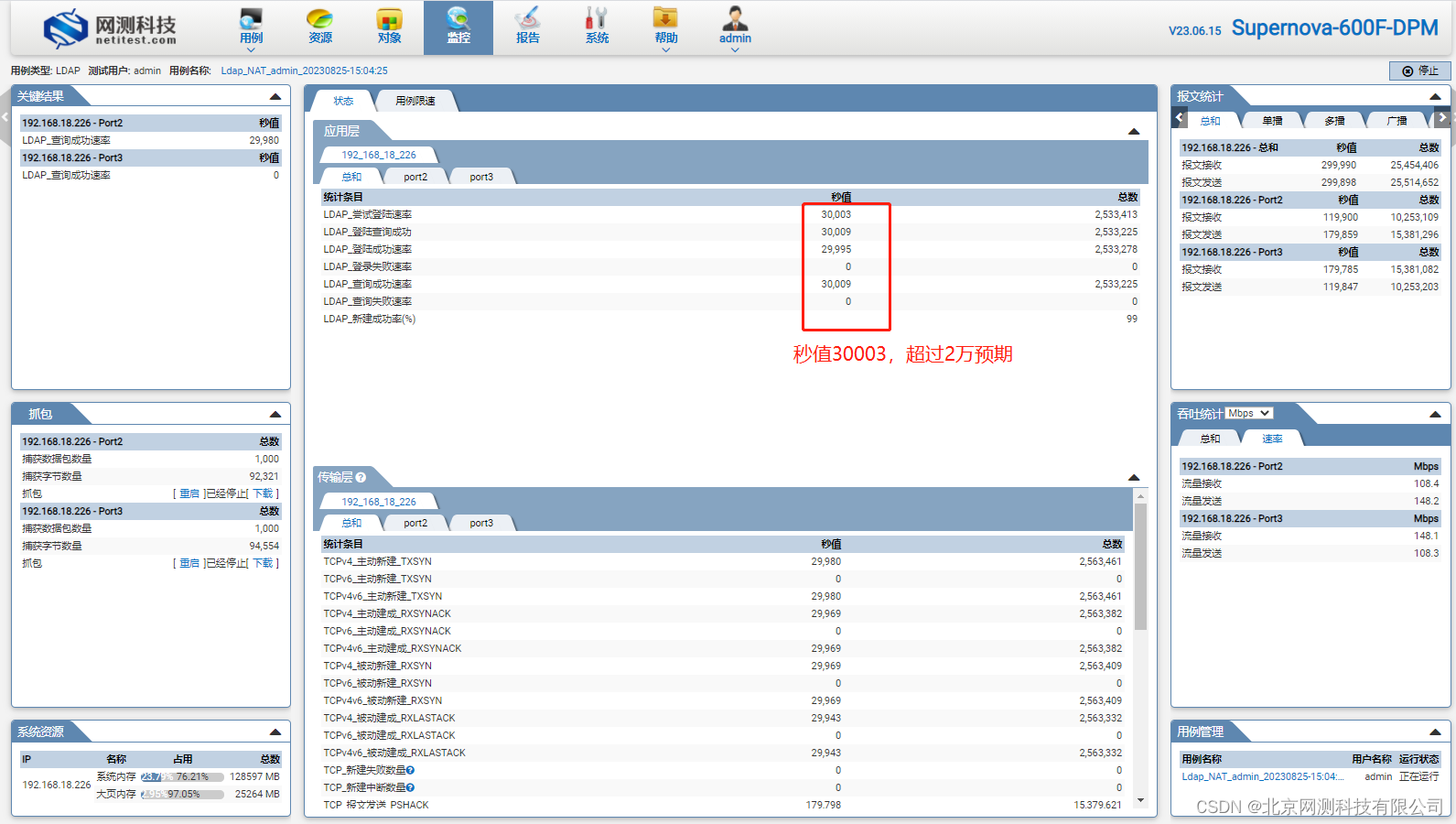Screen dimensions: 1456x824
Task: Click 传输层 scrollbar down arrow
Action: (1140, 800)
